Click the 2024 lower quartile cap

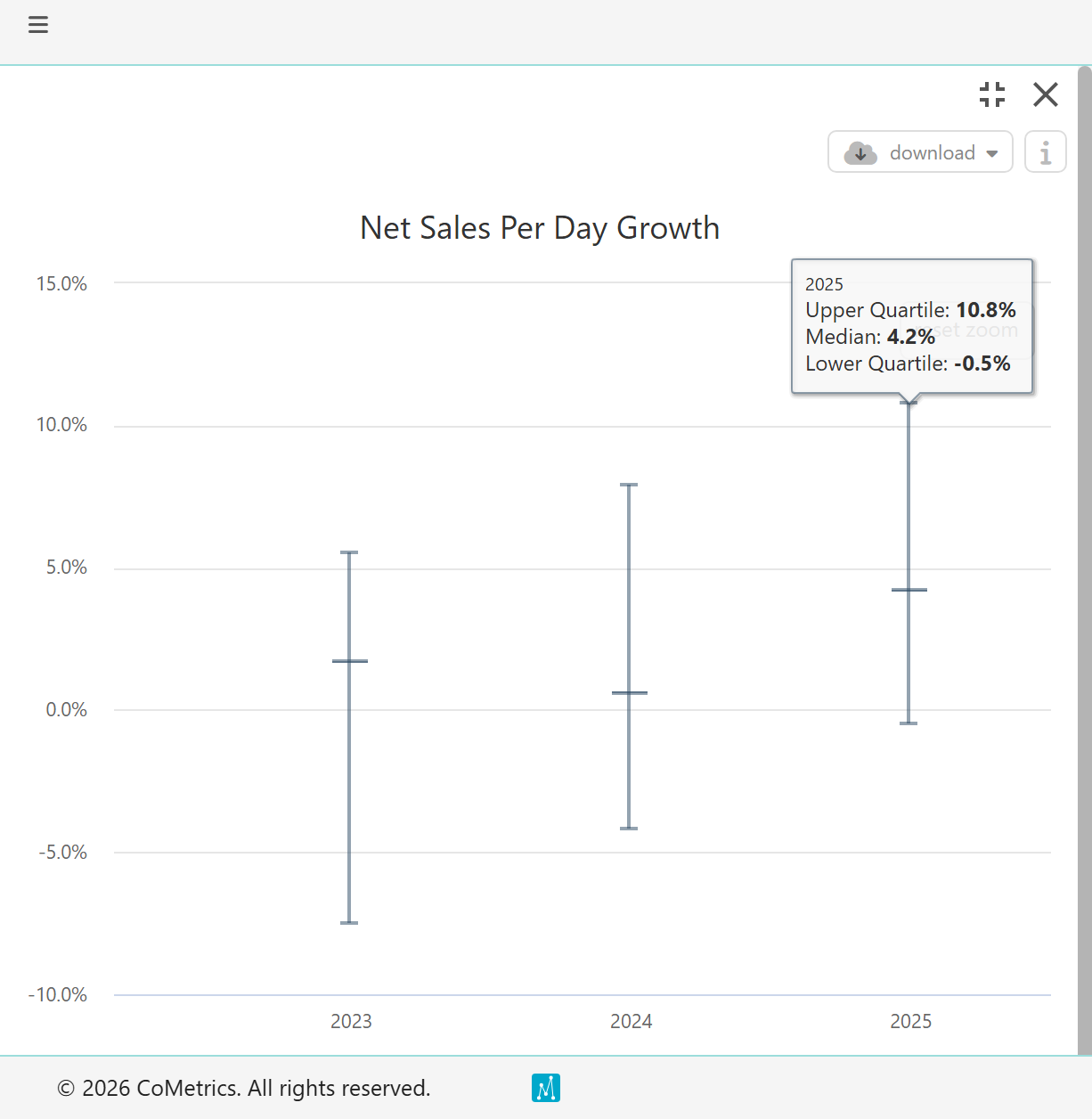click(629, 829)
